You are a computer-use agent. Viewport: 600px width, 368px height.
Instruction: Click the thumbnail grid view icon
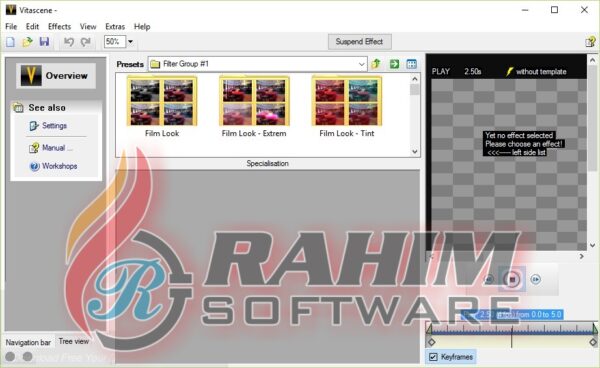(x=412, y=64)
